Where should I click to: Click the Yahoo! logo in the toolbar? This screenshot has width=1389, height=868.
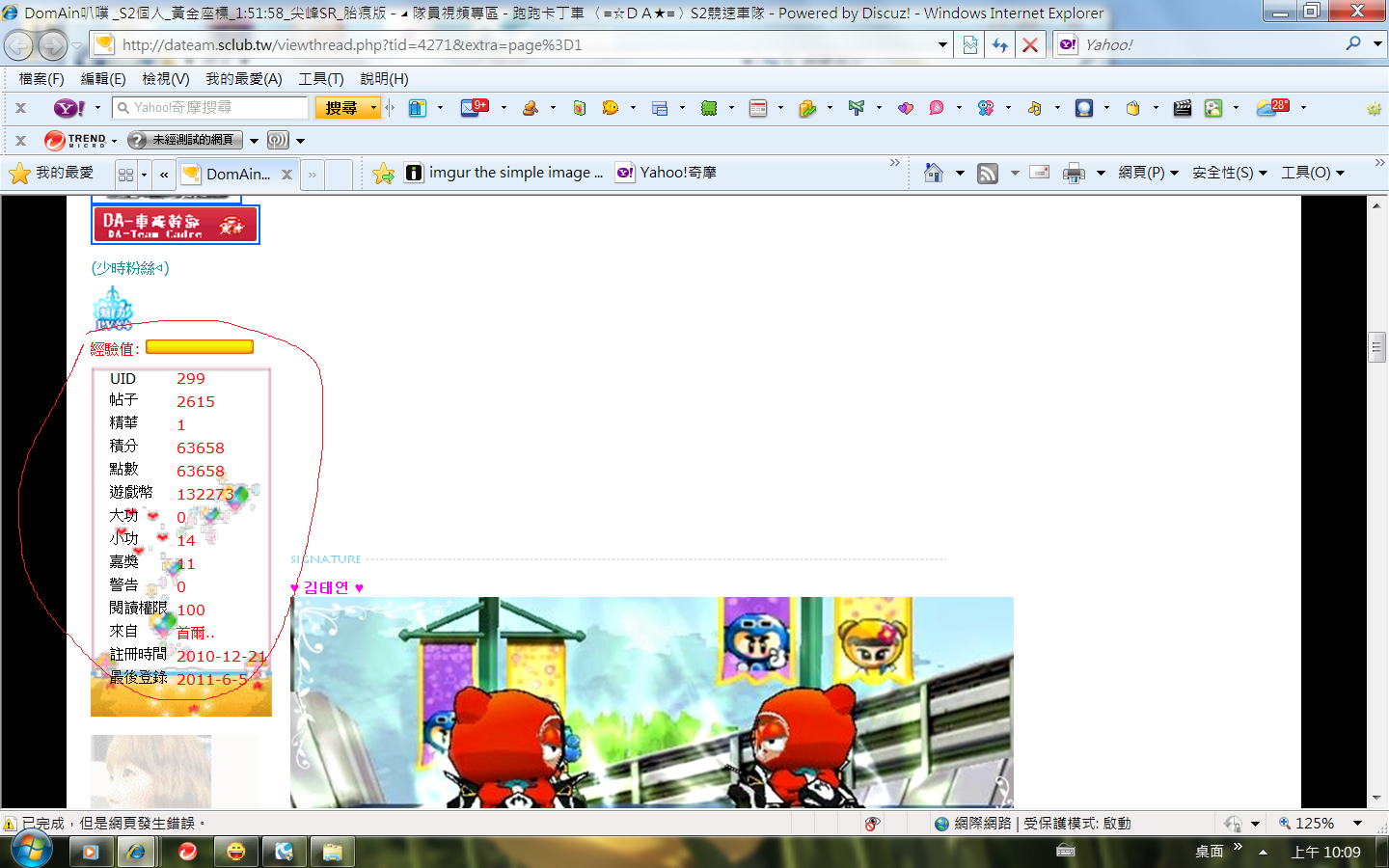tap(68, 108)
